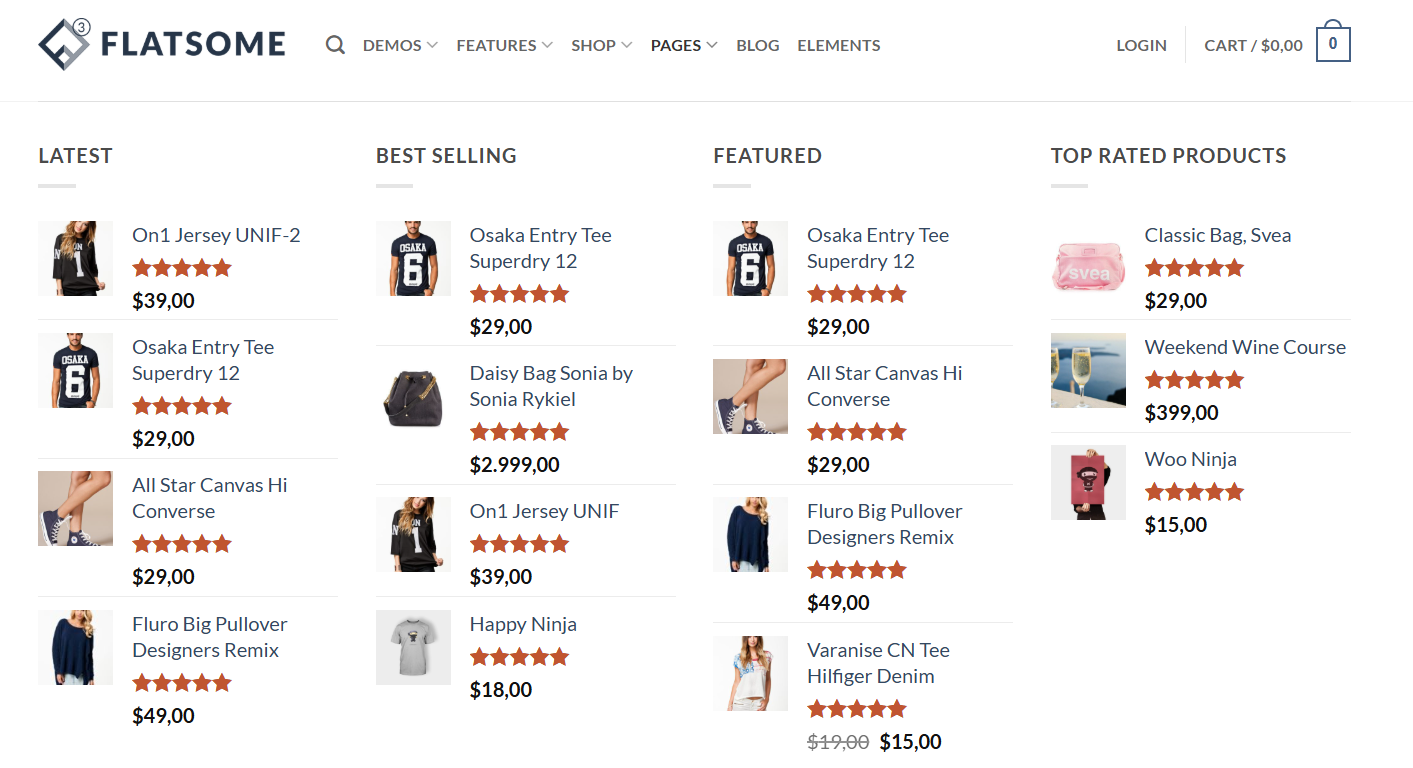Click the CART total showing $0,00

click(1253, 45)
